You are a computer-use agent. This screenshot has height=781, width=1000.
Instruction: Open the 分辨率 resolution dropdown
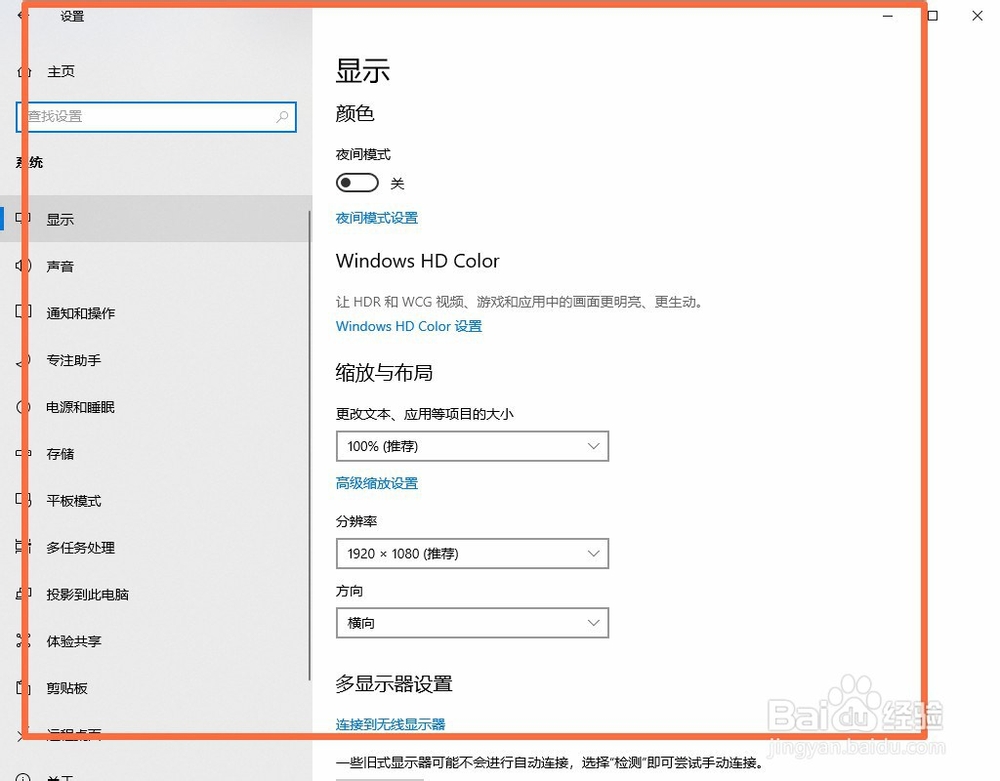click(x=472, y=553)
